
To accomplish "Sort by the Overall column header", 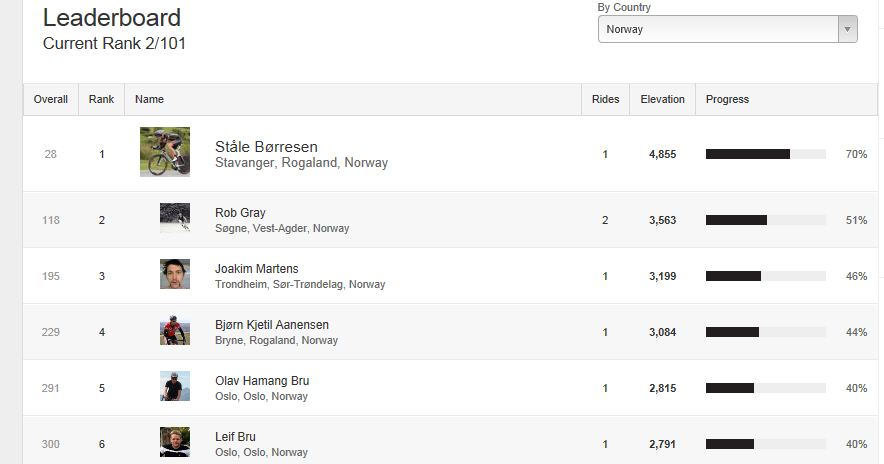I will pyautogui.click(x=51, y=99).
